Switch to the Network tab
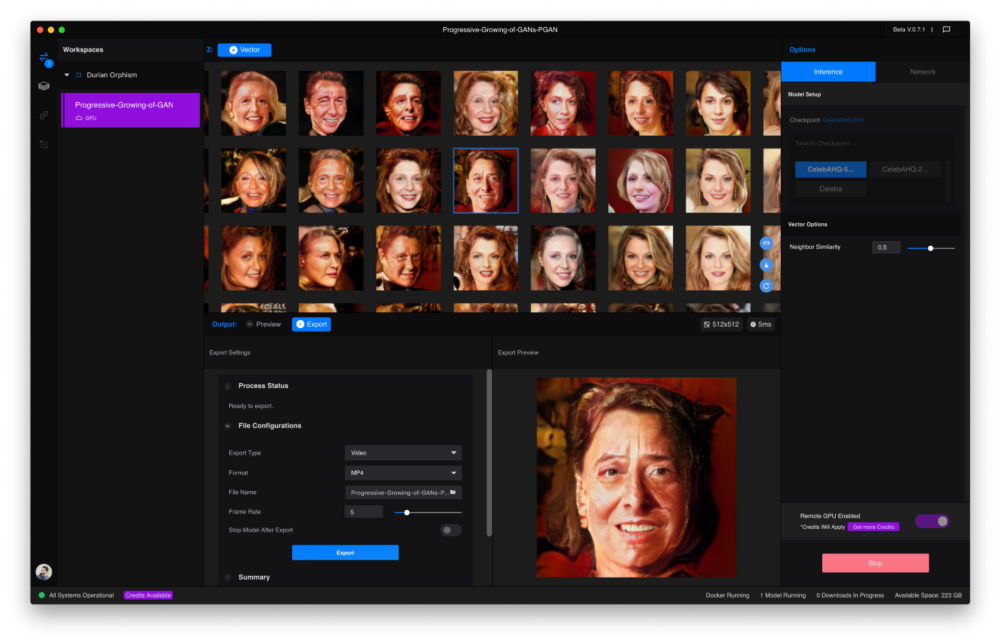This screenshot has height=644, width=1000. click(922, 72)
